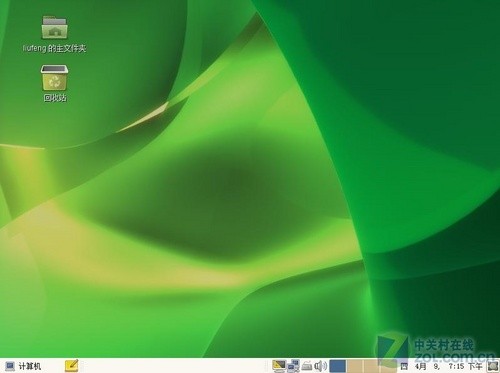Click the volume speaker icon
The height and width of the screenshot is (373, 500).
tap(320, 366)
